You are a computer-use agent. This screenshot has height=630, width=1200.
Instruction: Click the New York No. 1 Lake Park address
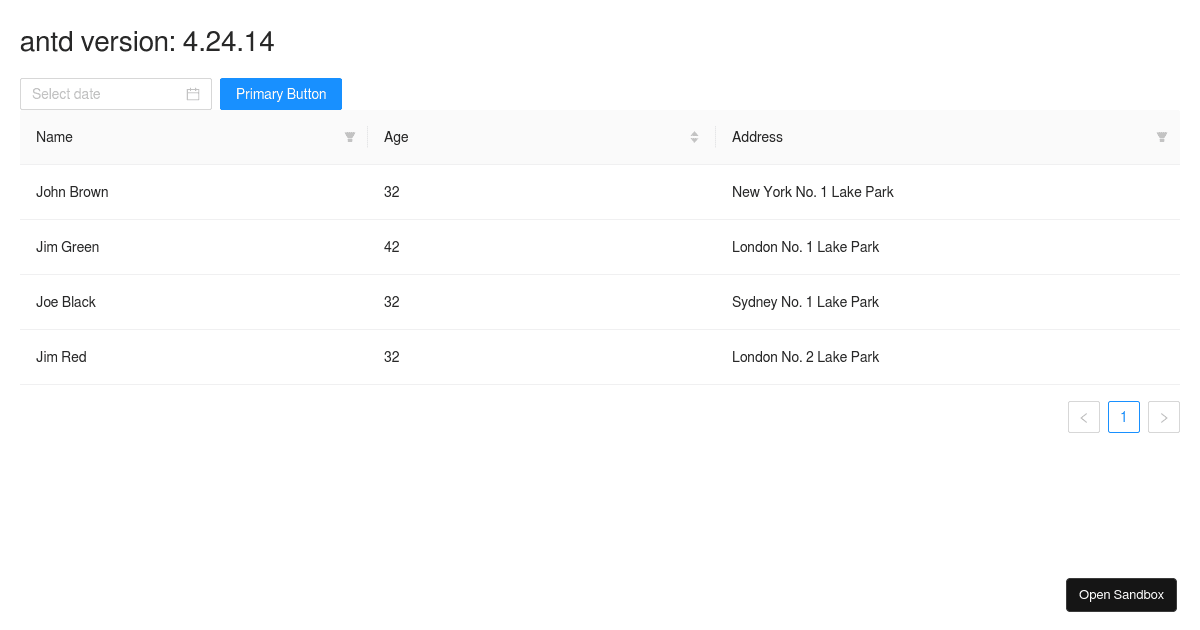coord(812,192)
